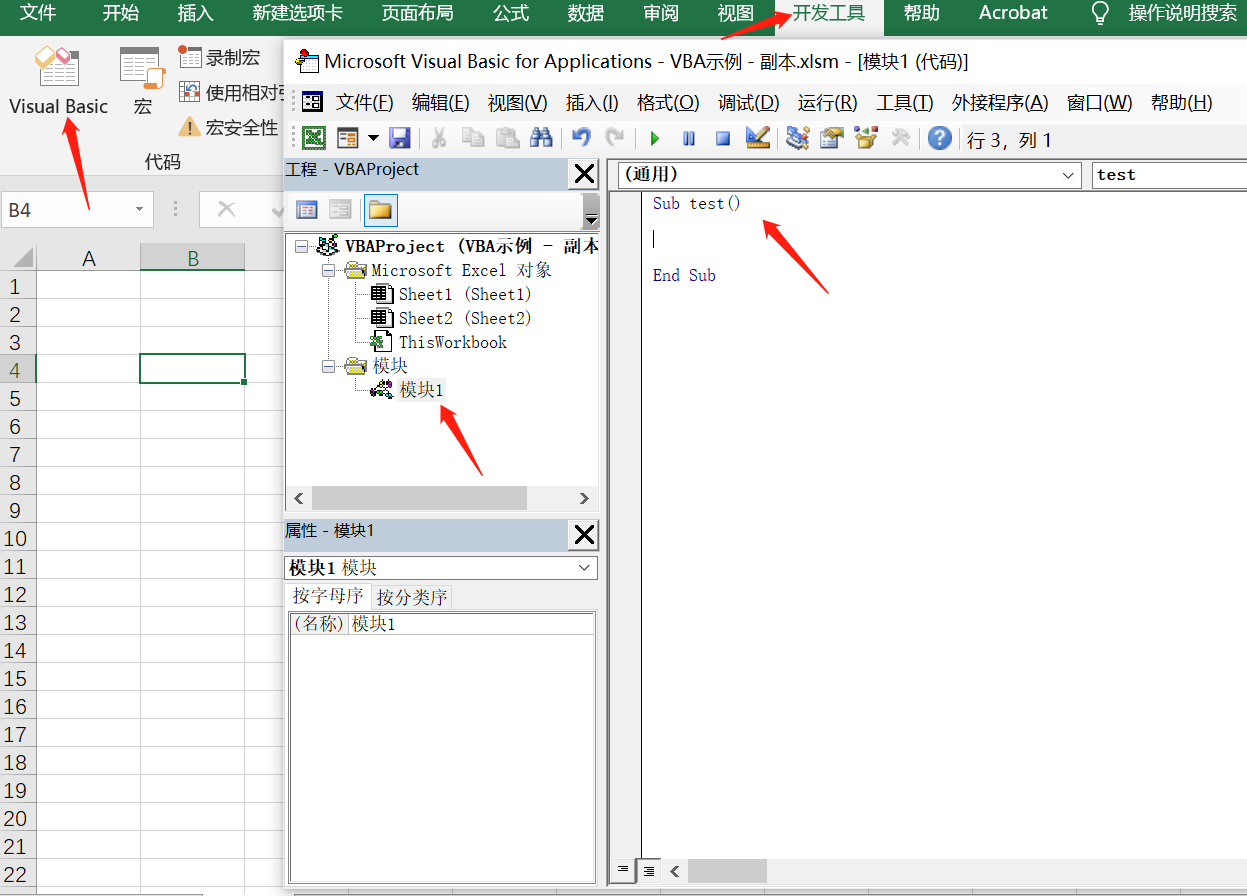Open the 插入(I) menu
This screenshot has width=1247, height=896.
592,103
